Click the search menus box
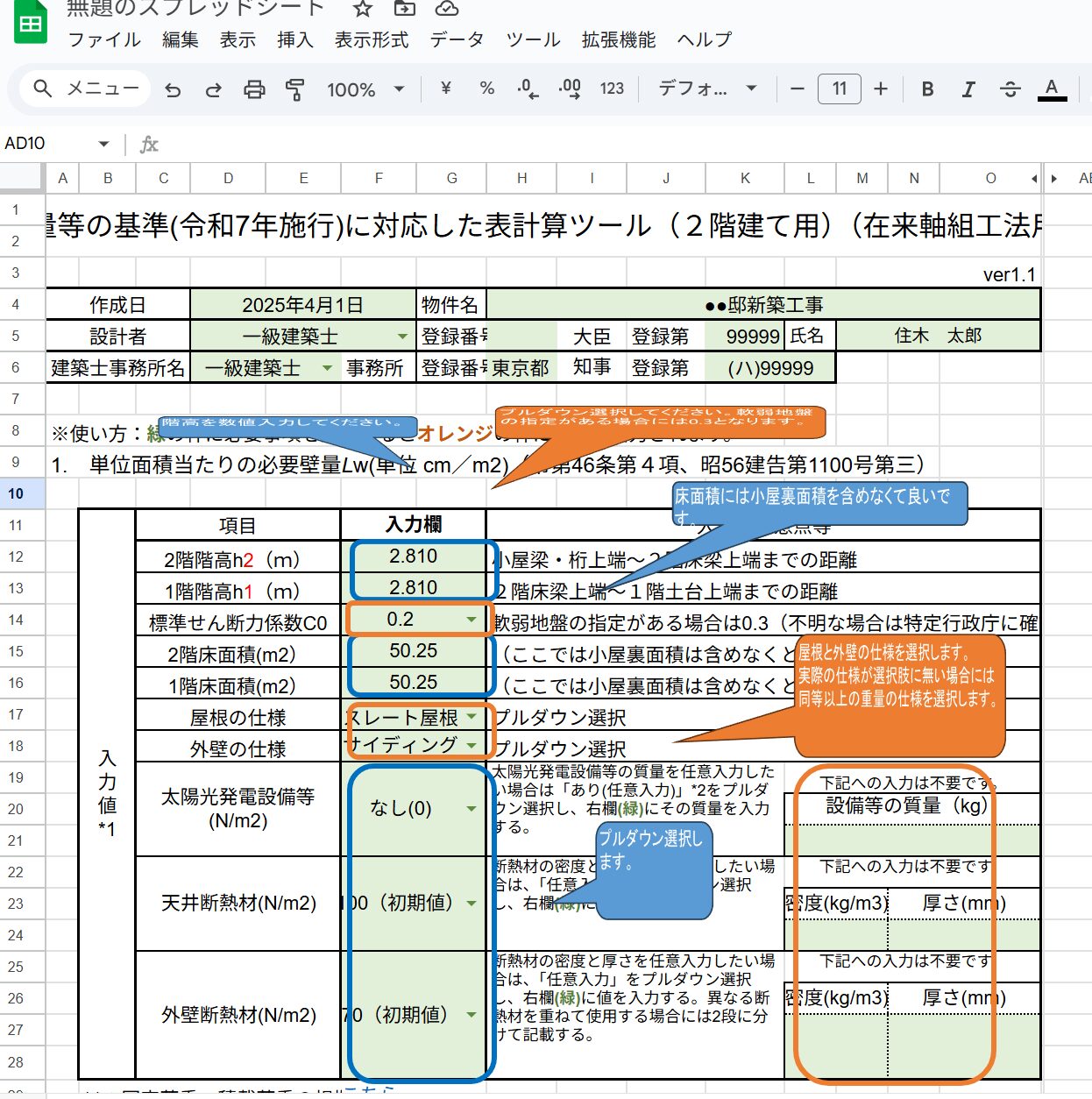 click(x=85, y=89)
